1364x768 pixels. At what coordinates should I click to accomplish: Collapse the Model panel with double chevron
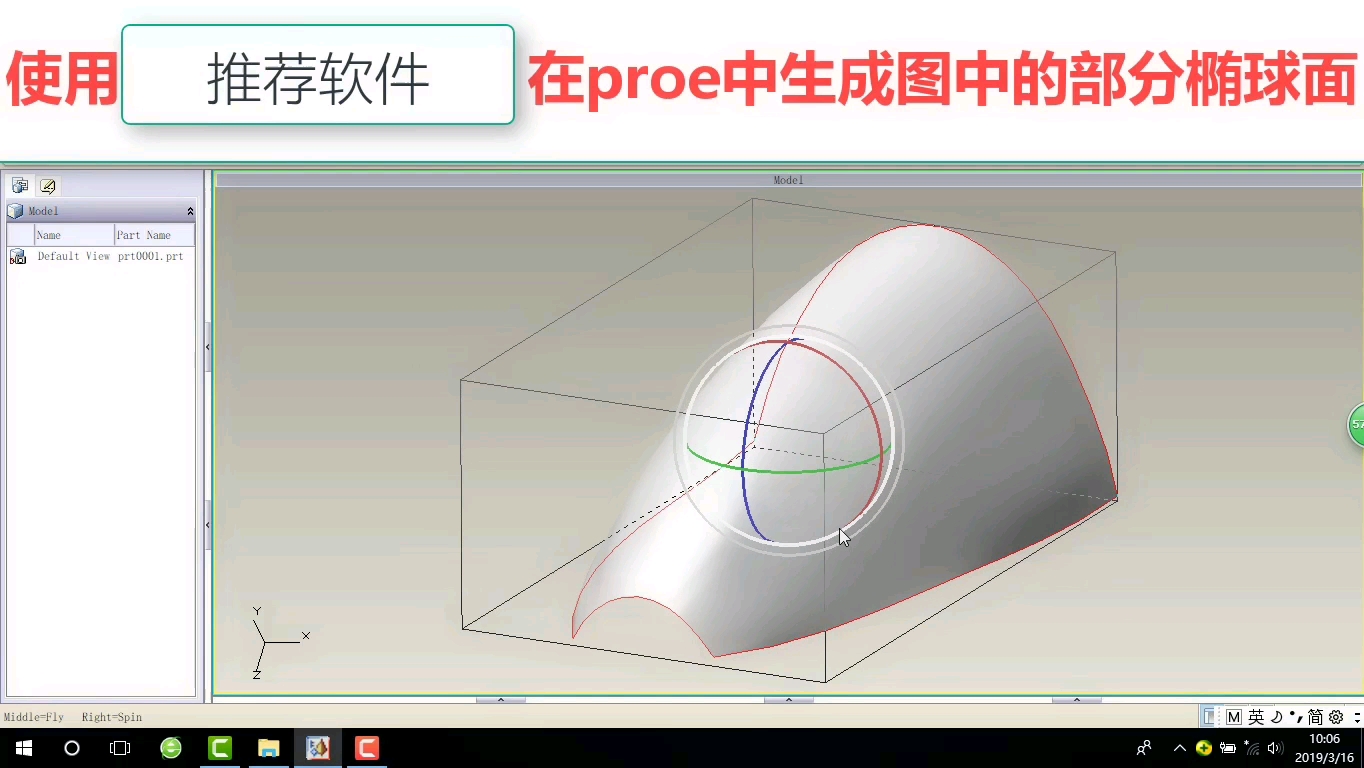[190, 211]
